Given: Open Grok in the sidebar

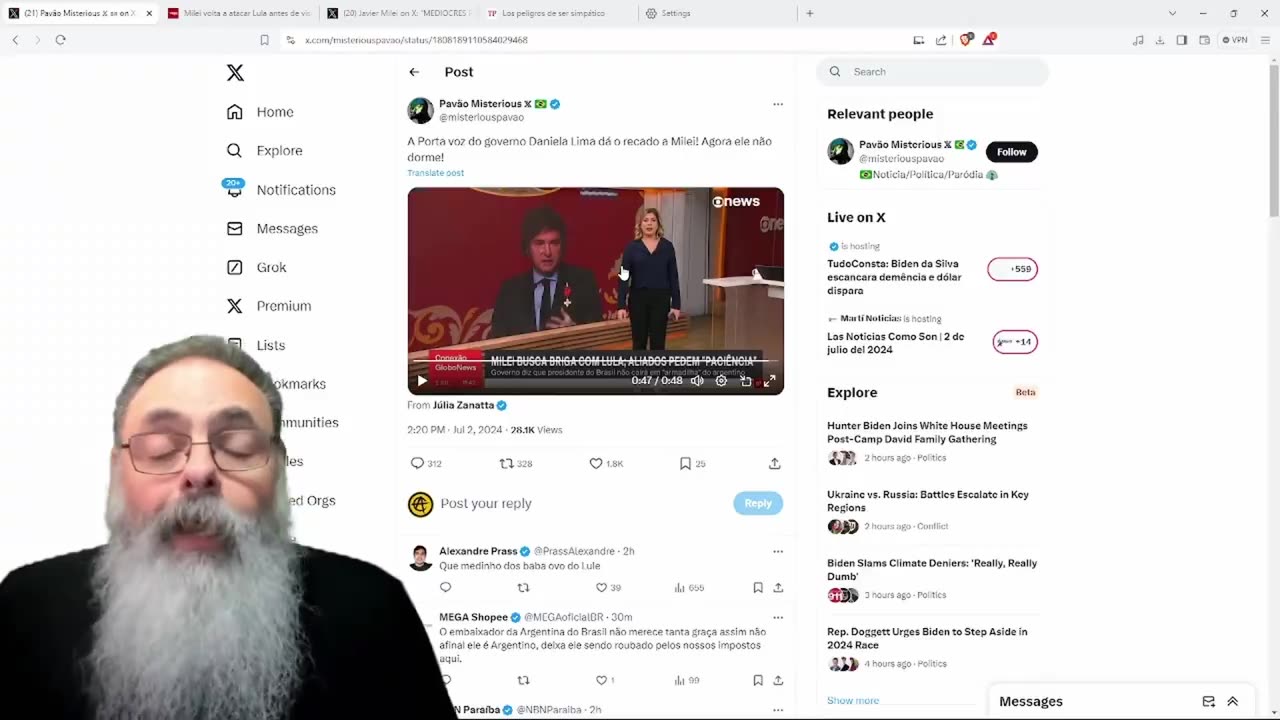Looking at the screenshot, I should (256, 267).
